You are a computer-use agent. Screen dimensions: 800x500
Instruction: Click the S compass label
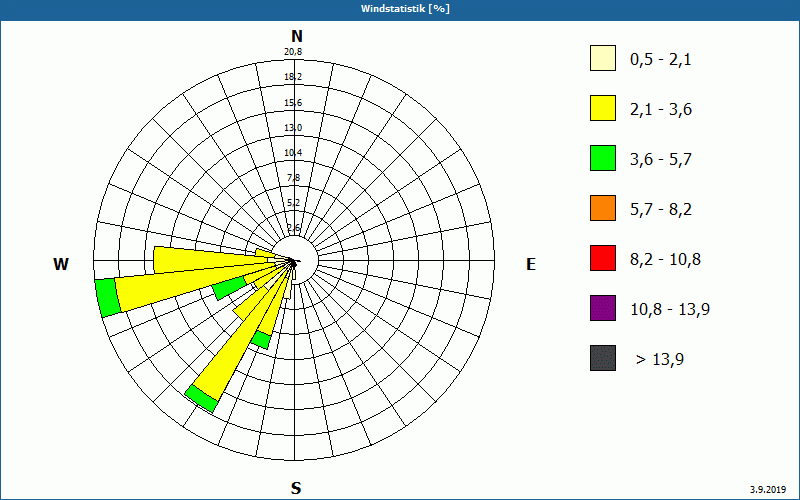point(296,488)
